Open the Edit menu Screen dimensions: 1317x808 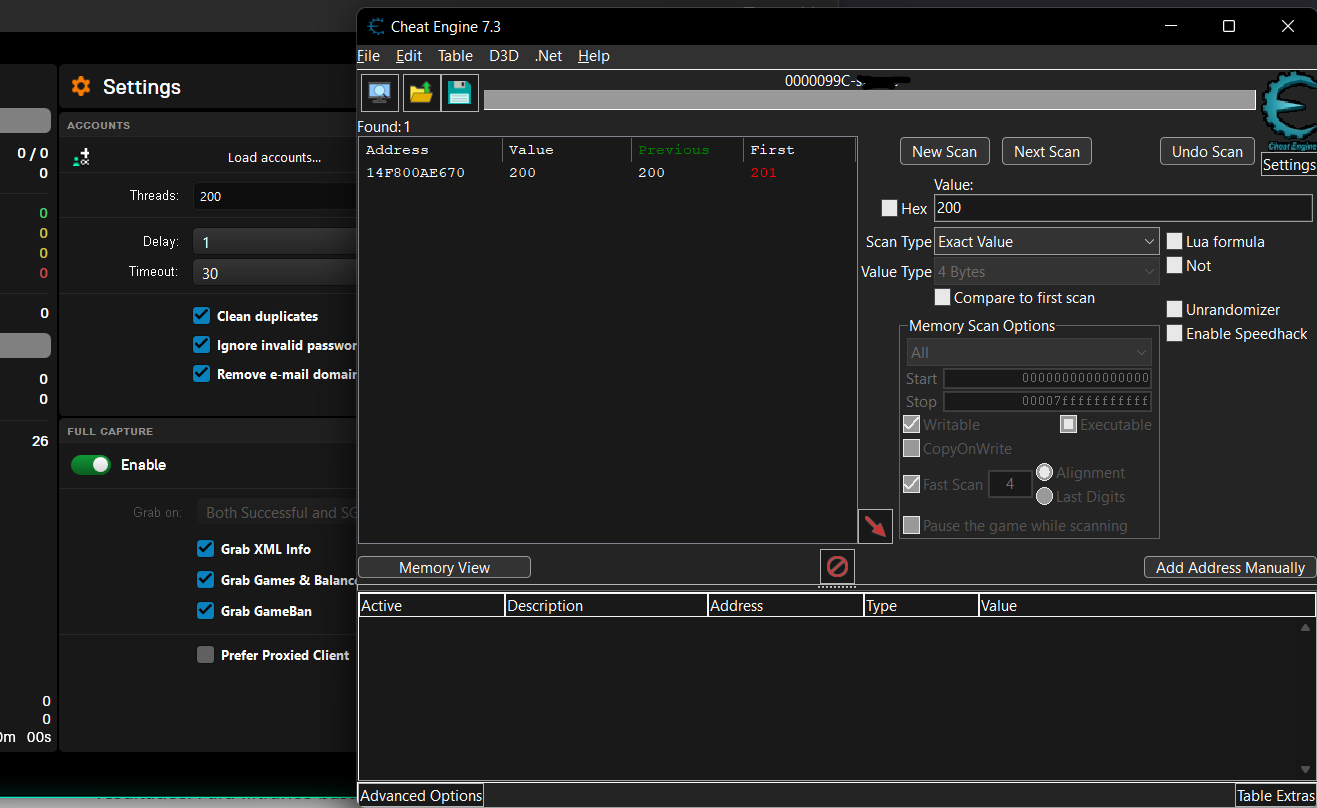point(409,56)
